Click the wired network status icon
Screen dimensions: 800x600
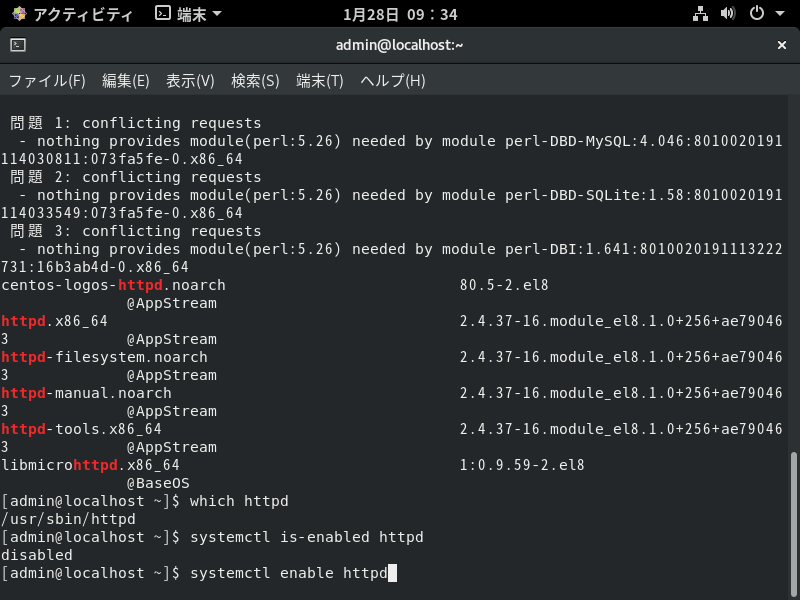pyautogui.click(x=700, y=14)
